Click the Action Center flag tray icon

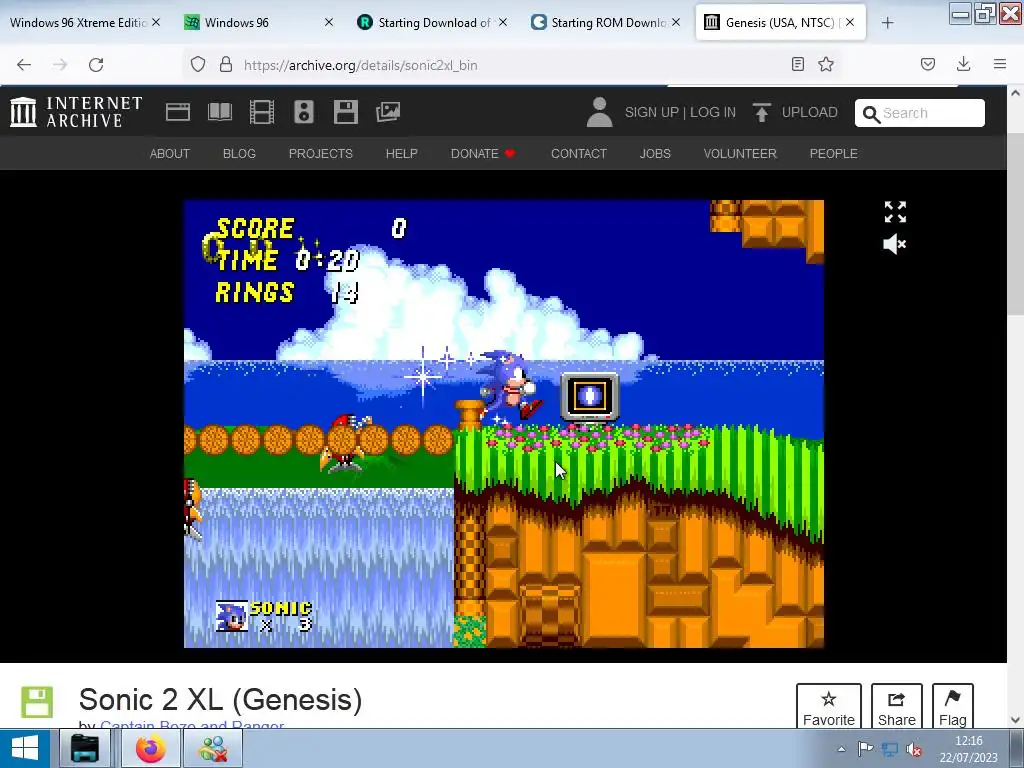pyautogui.click(x=865, y=749)
